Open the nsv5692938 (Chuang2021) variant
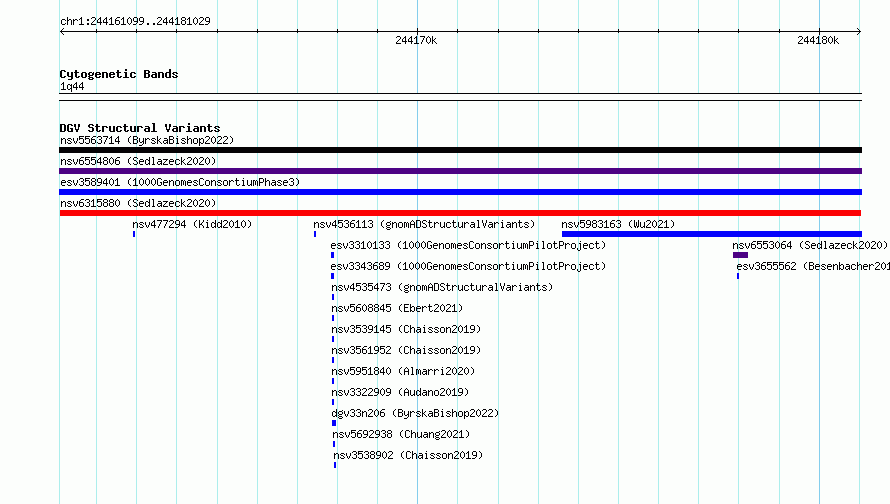890x504 pixels. click(401, 434)
